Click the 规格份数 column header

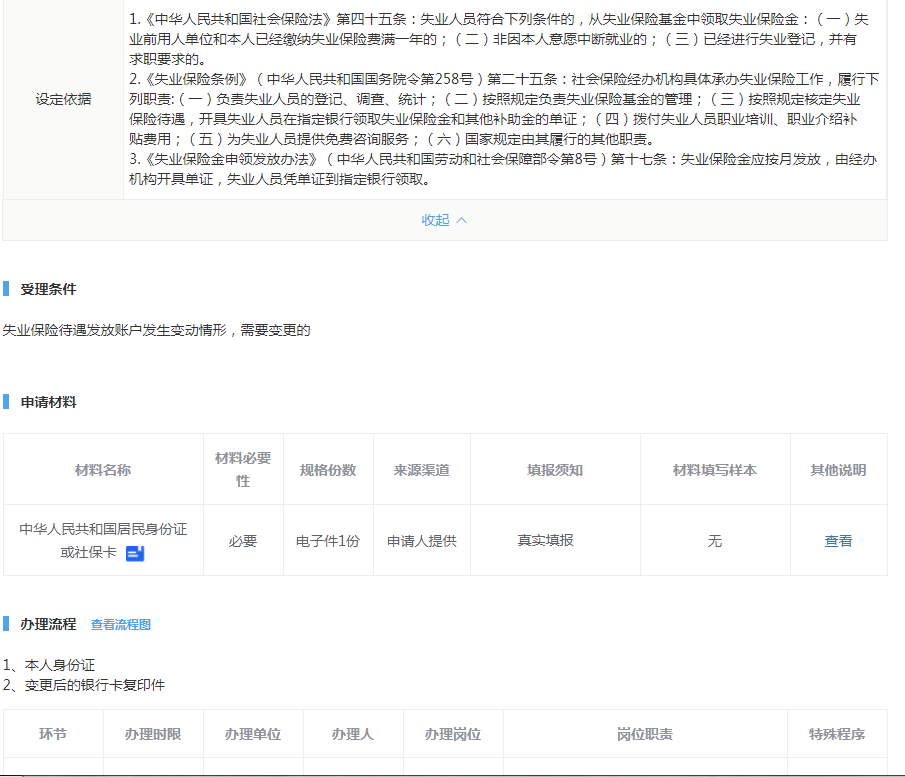(328, 470)
